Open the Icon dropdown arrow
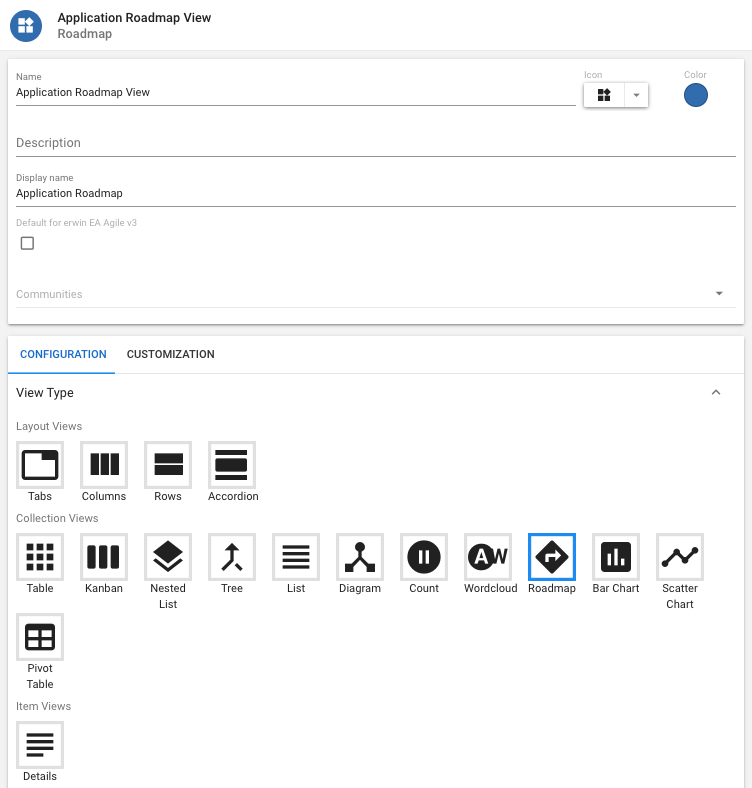The width and height of the screenshot is (752, 788). pos(636,95)
